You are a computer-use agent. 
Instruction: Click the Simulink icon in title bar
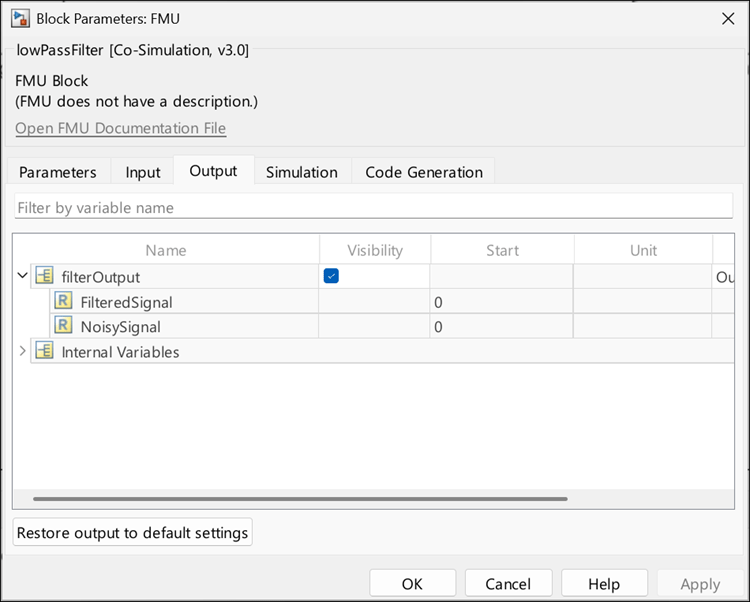coord(19,18)
